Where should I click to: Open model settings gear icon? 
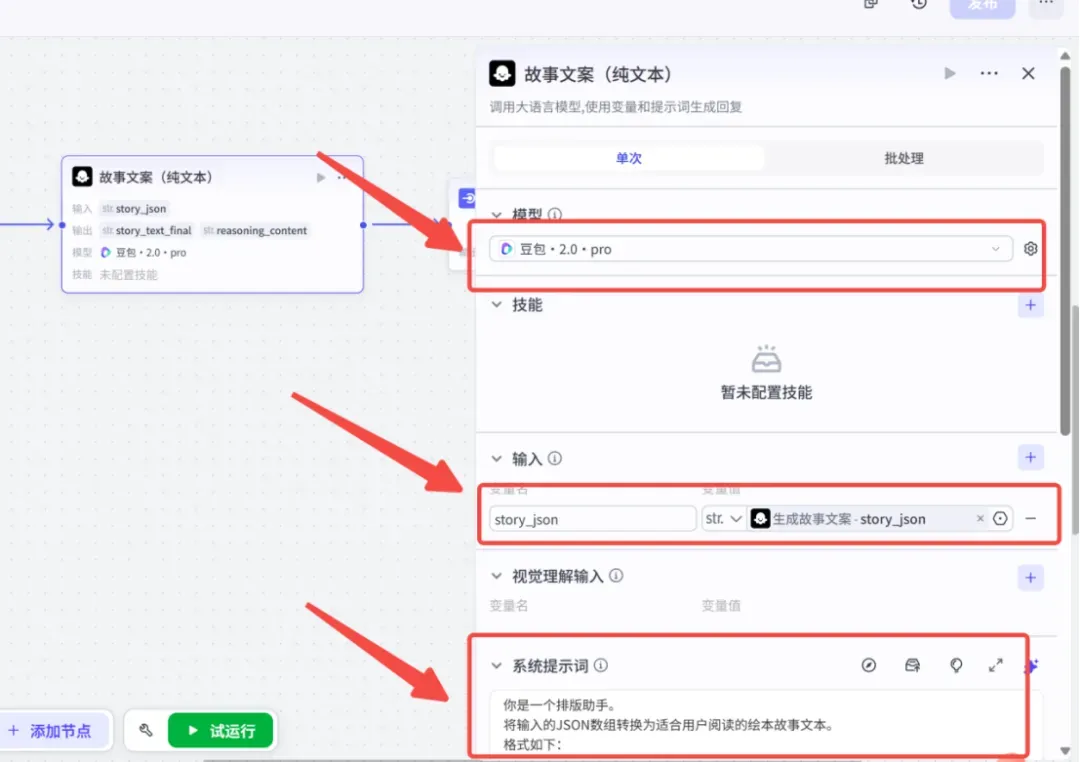coord(1030,249)
